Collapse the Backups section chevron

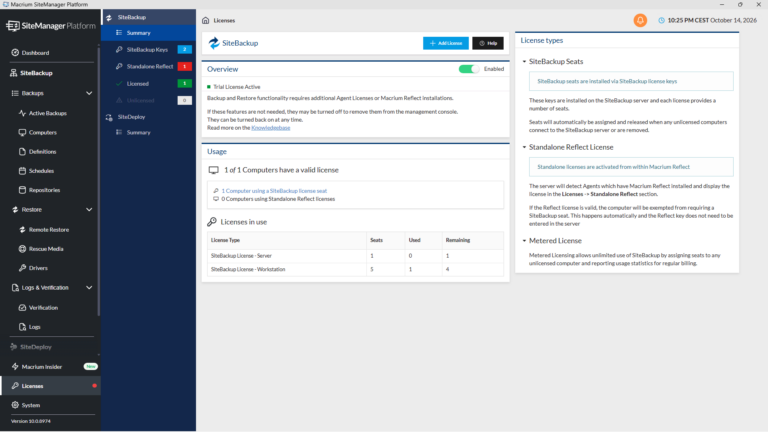tap(89, 93)
